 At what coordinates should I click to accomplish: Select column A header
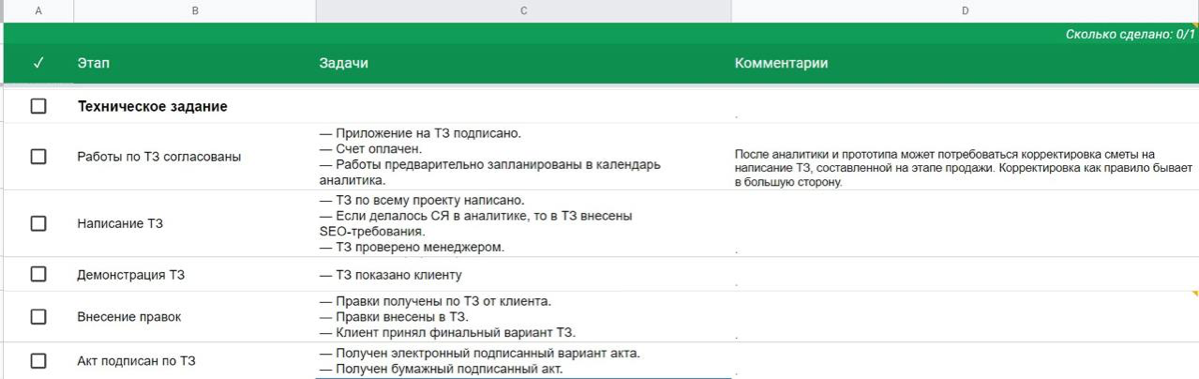[x=38, y=11]
